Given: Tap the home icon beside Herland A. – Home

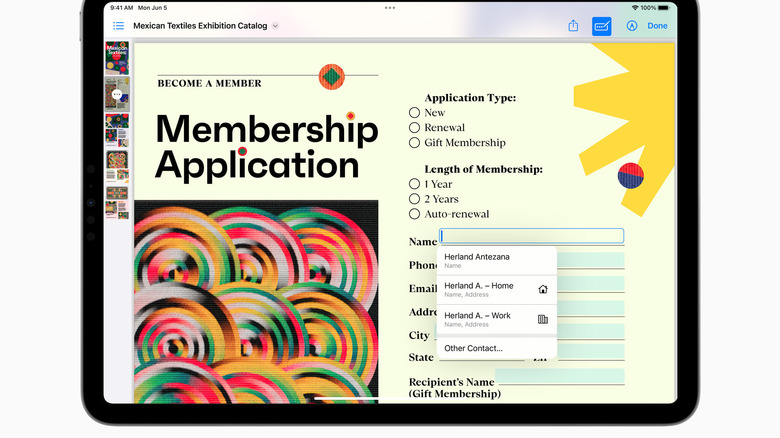Looking at the screenshot, I should 543,290.
